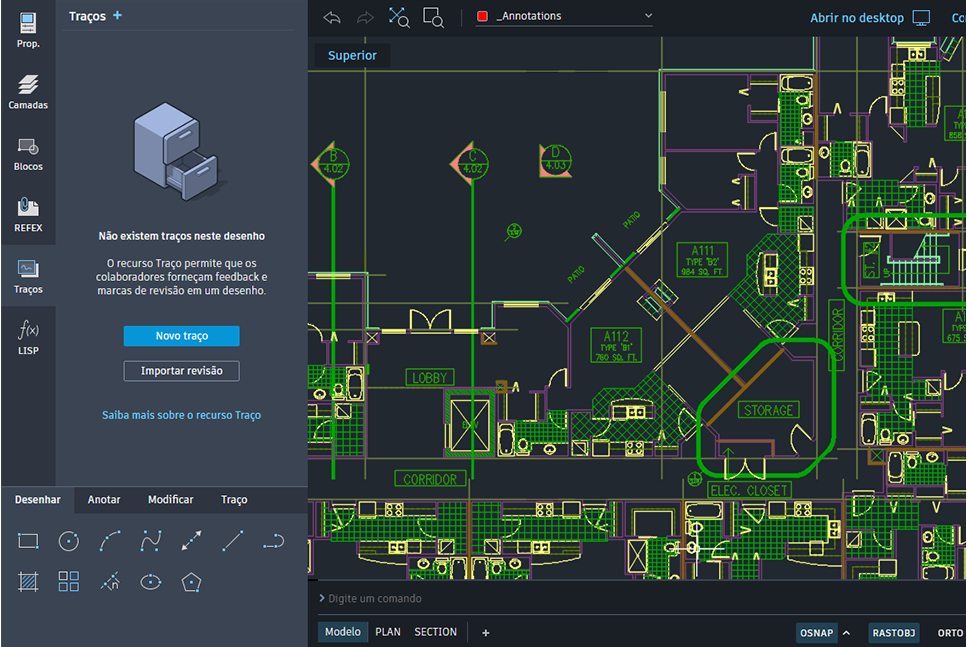Open the Blocos panel in the sidebar
The image size is (967, 647).
pos(28,150)
